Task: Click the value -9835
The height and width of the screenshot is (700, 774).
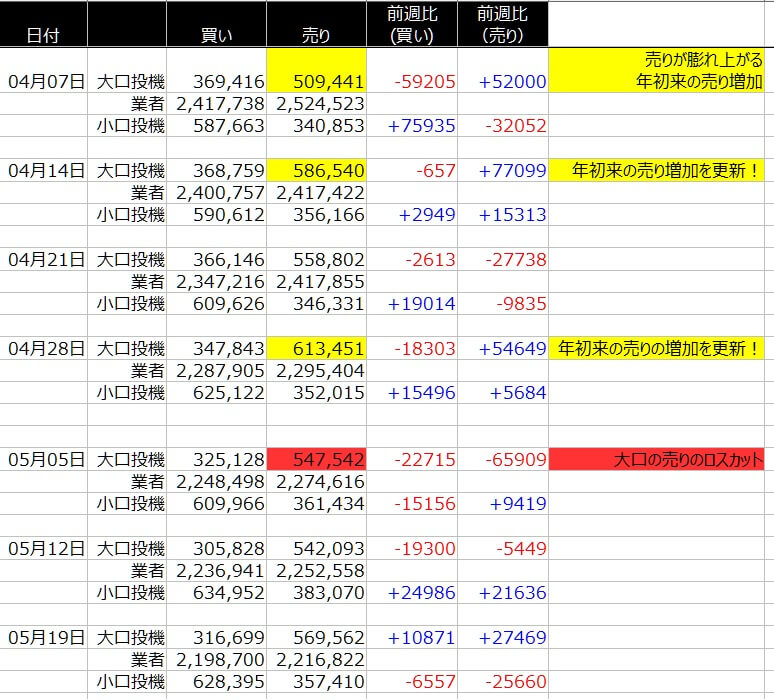Action: 521,304
